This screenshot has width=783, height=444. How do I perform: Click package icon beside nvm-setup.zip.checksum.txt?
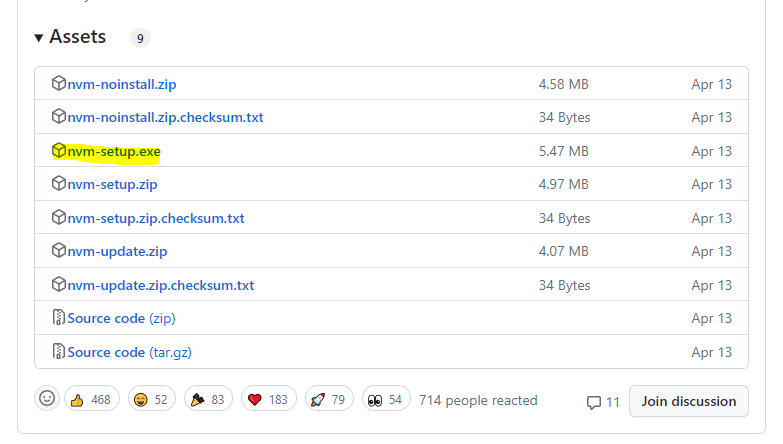point(59,217)
